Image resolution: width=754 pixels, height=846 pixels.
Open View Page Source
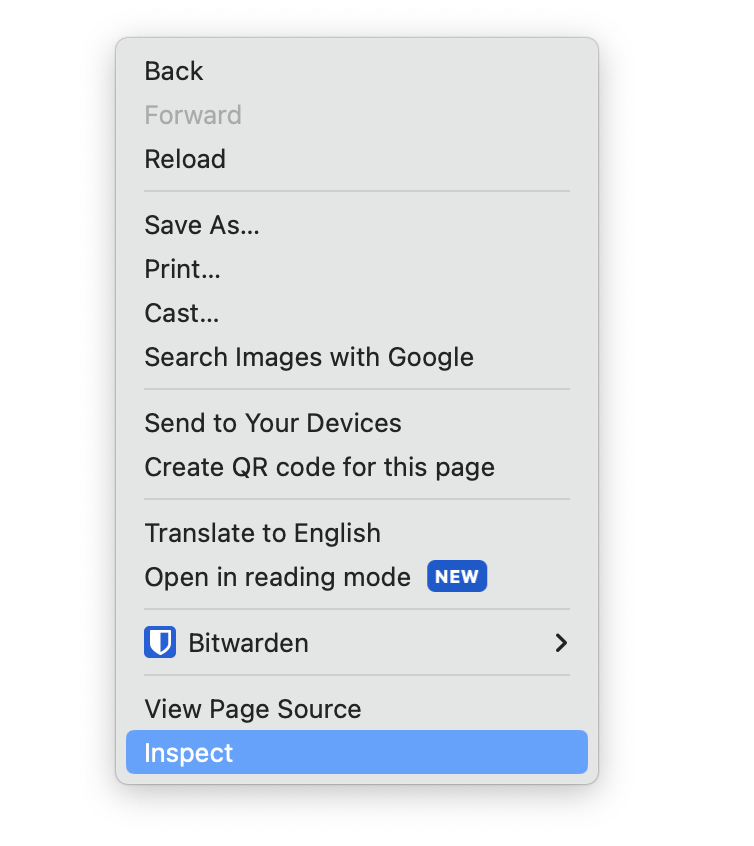tap(253, 709)
